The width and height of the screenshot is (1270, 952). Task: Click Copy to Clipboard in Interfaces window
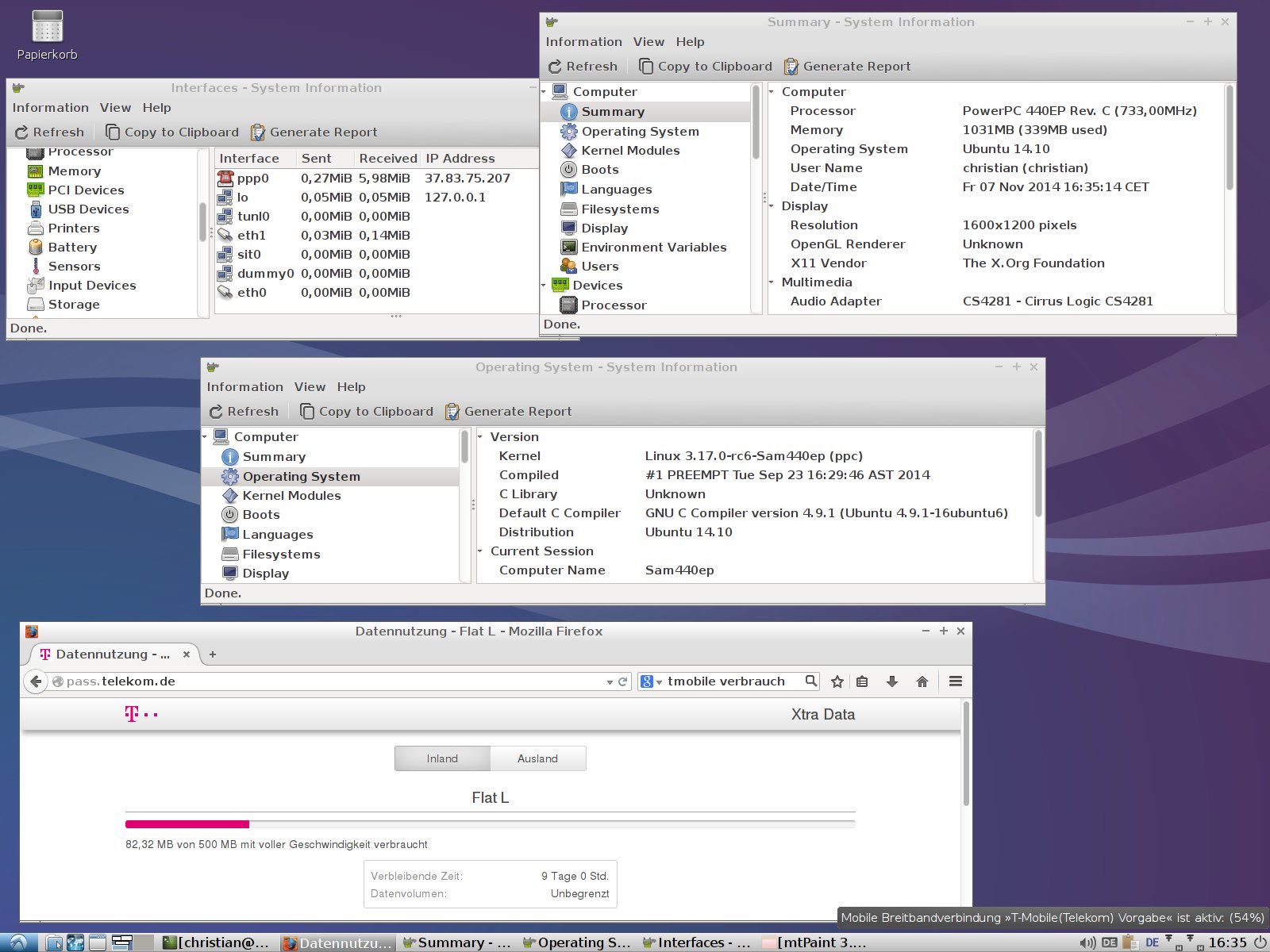click(x=172, y=132)
